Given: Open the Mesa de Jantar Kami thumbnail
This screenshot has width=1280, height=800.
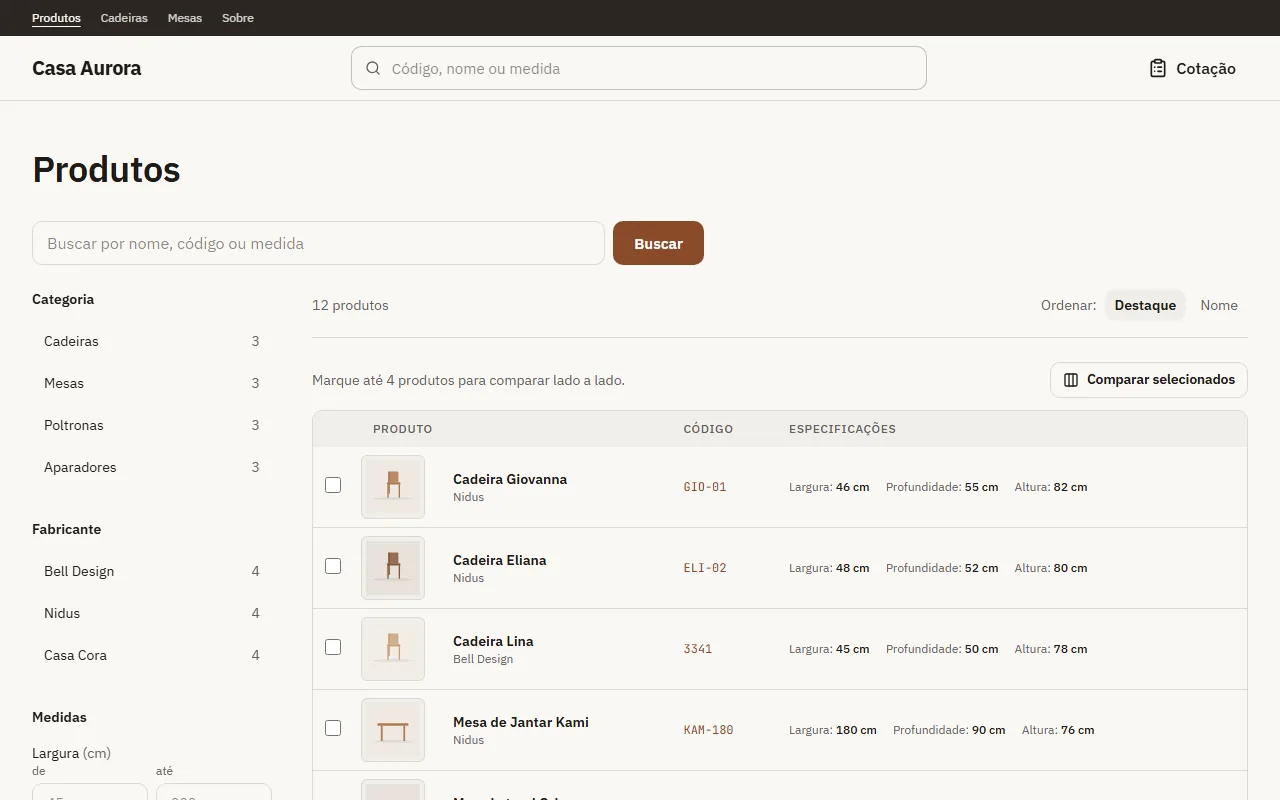Looking at the screenshot, I should [393, 730].
